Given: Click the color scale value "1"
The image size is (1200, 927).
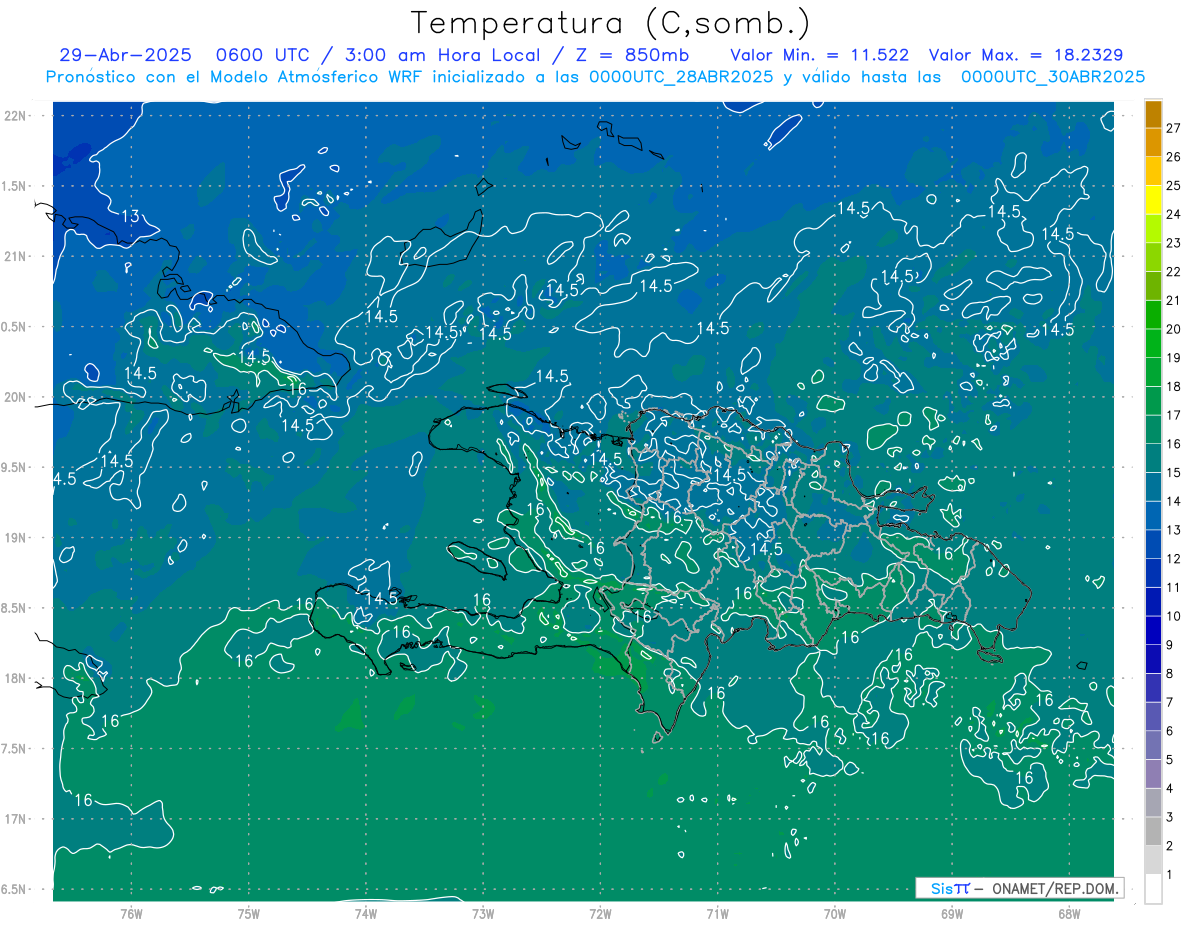Looking at the screenshot, I should 1170,874.
